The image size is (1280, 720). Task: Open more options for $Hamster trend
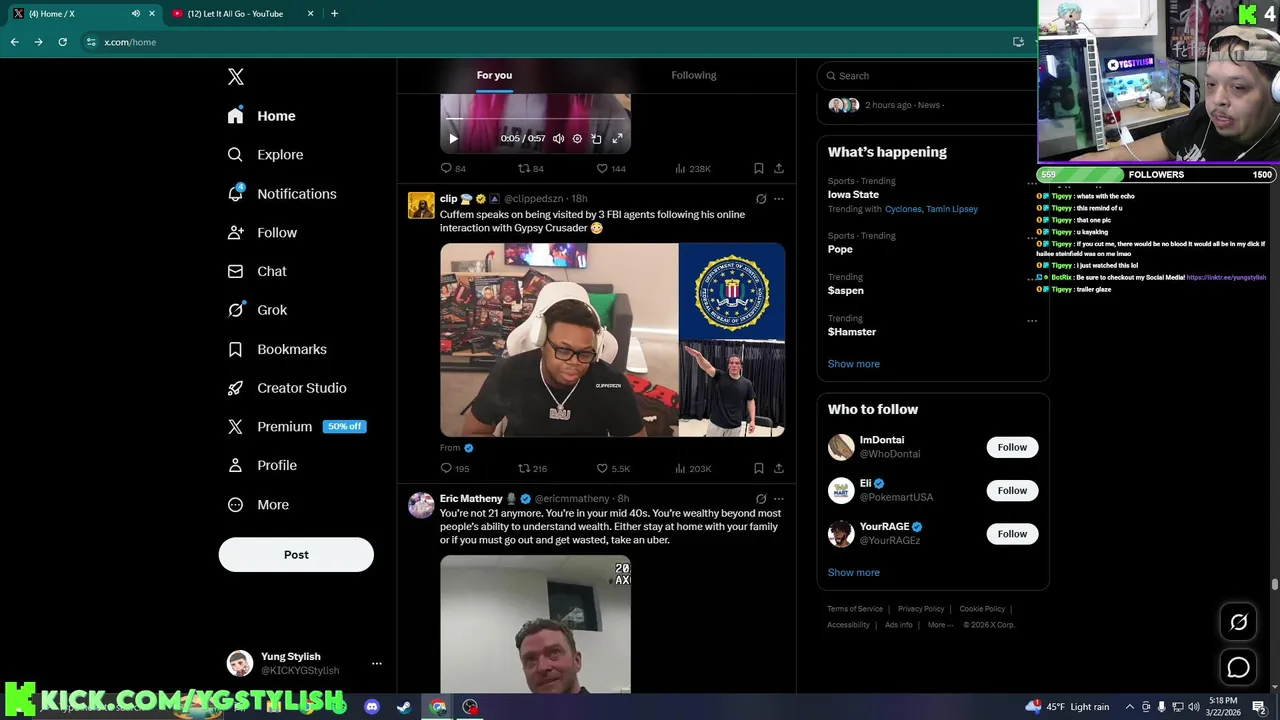coord(1032,321)
